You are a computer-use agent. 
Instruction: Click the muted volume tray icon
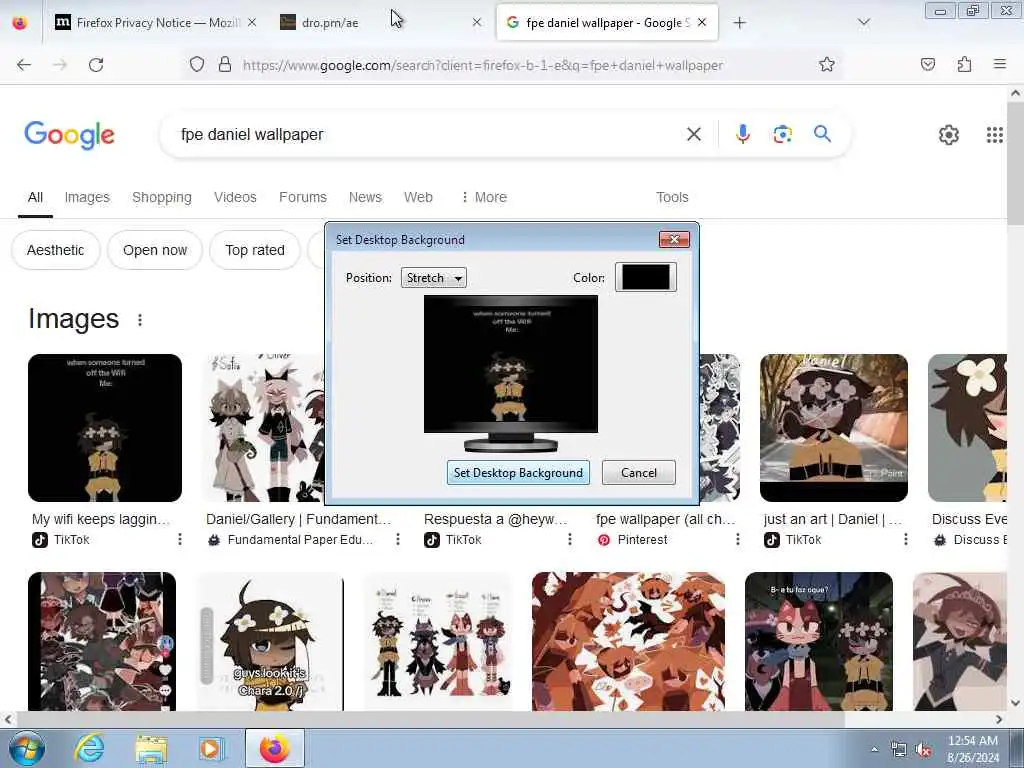click(923, 750)
